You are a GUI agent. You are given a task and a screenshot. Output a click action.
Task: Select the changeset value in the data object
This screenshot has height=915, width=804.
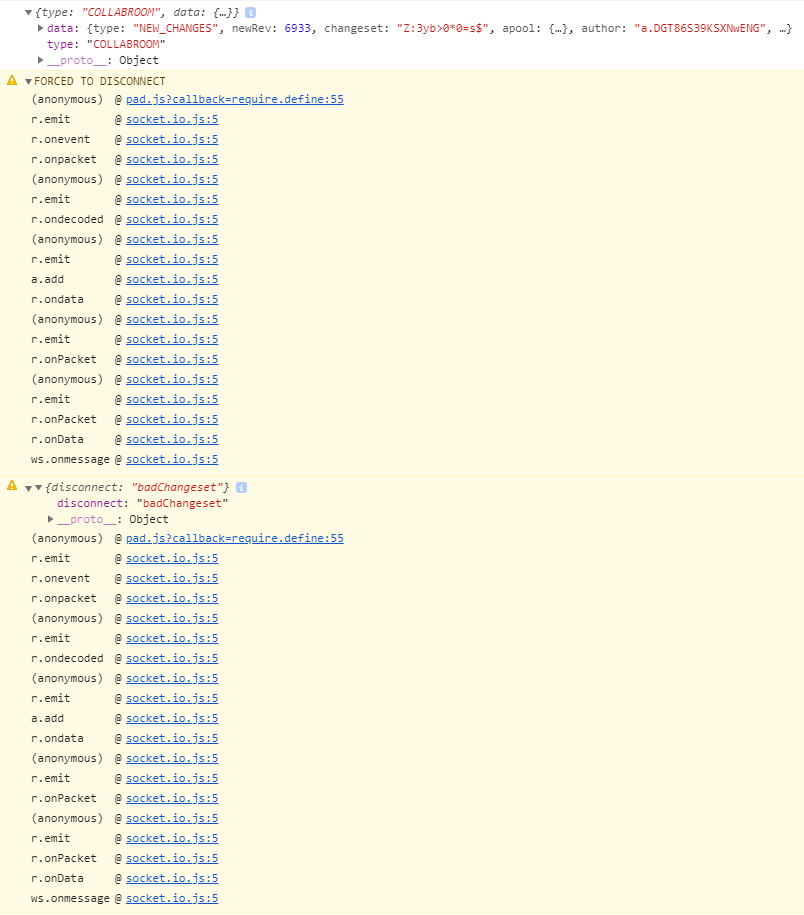(x=424, y=27)
